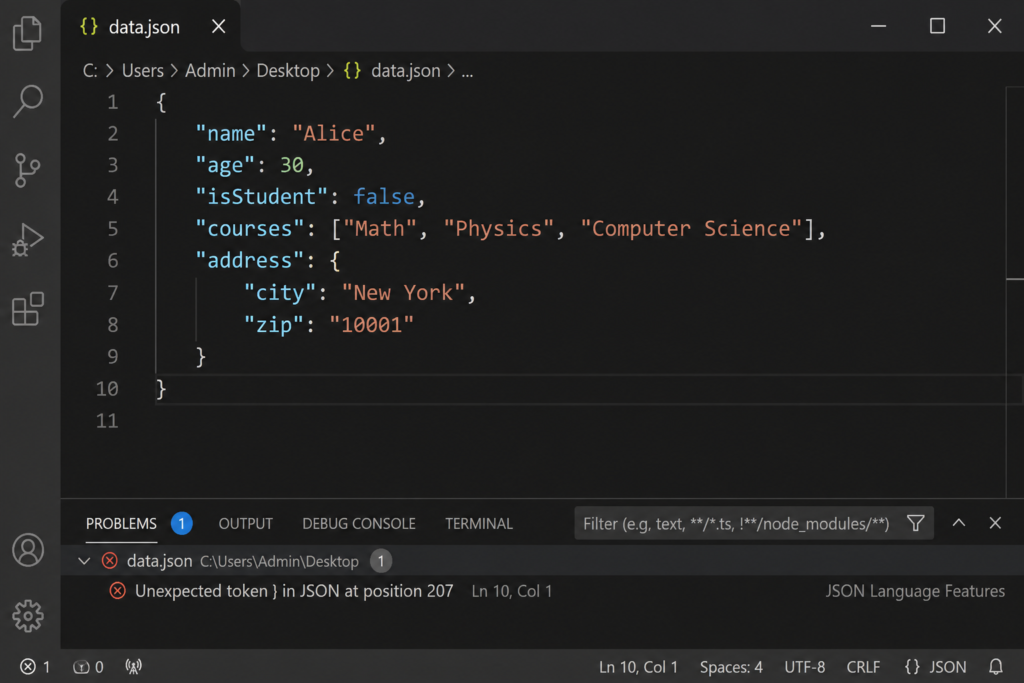Open the Search view icon

[x=27, y=101]
